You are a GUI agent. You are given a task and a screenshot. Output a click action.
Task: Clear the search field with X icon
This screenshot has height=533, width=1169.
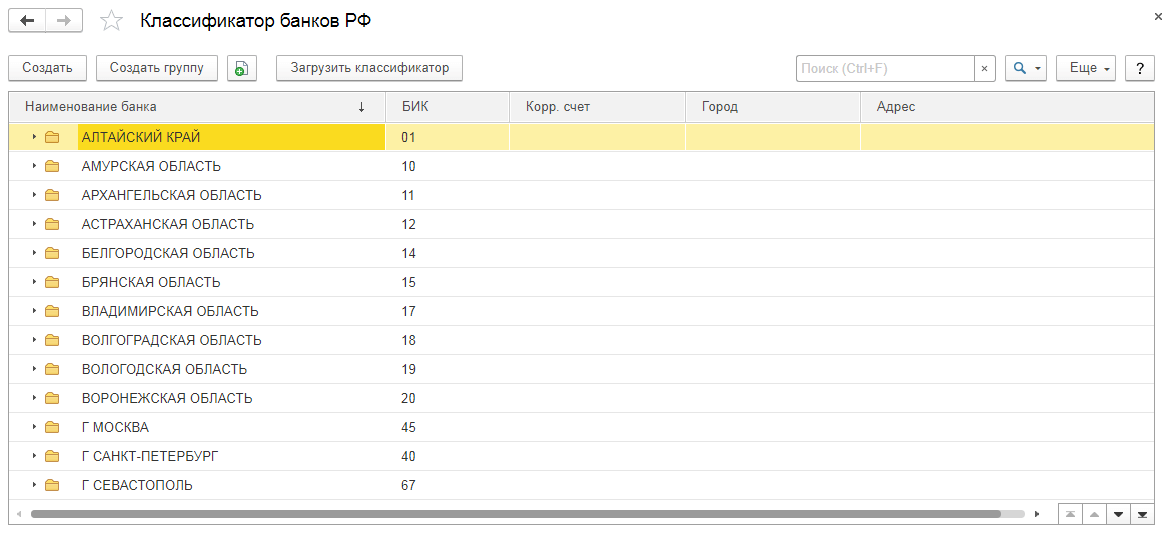(x=985, y=68)
